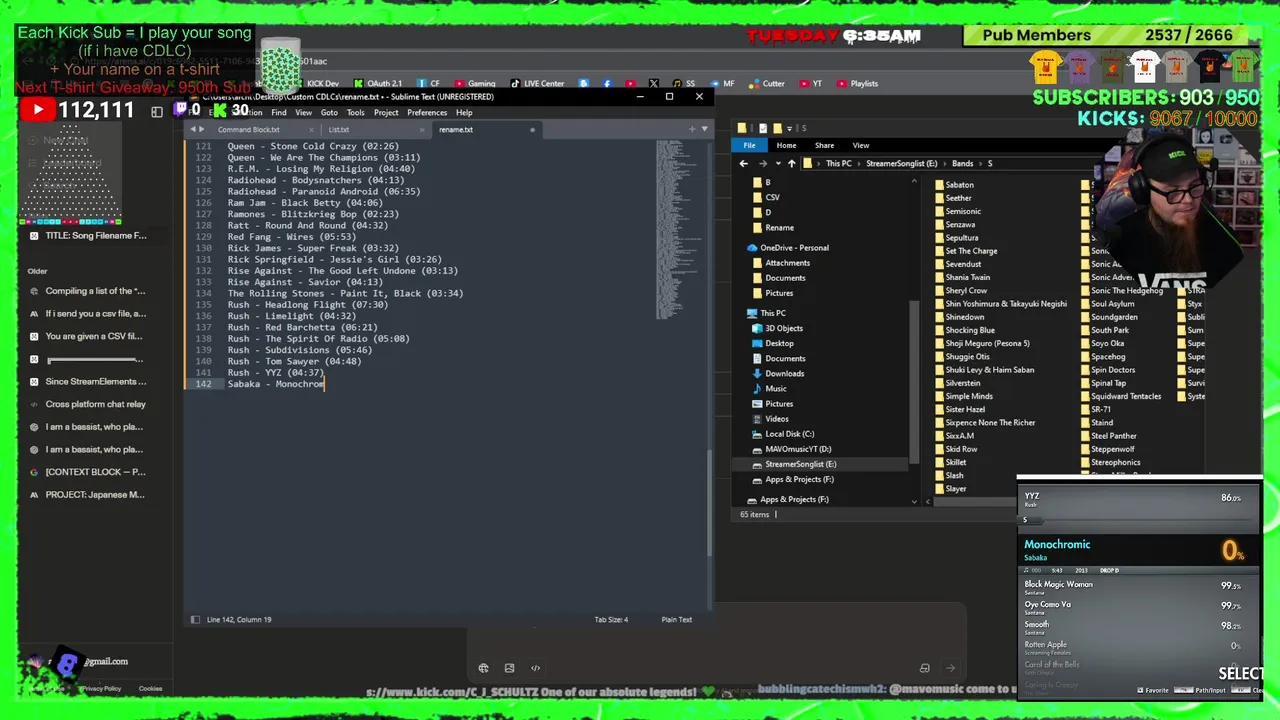The height and width of the screenshot is (720, 1280).
Task: Click Line 142, Column 19 status text
Action: pyautogui.click(x=239, y=619)
